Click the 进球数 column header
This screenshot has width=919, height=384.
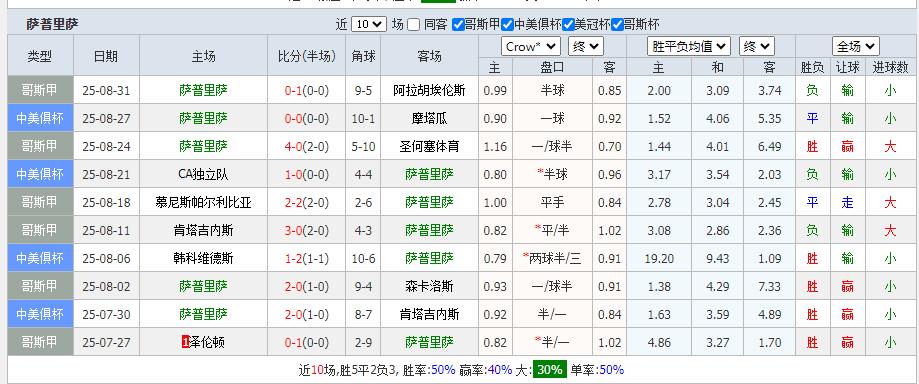(890, 67)
